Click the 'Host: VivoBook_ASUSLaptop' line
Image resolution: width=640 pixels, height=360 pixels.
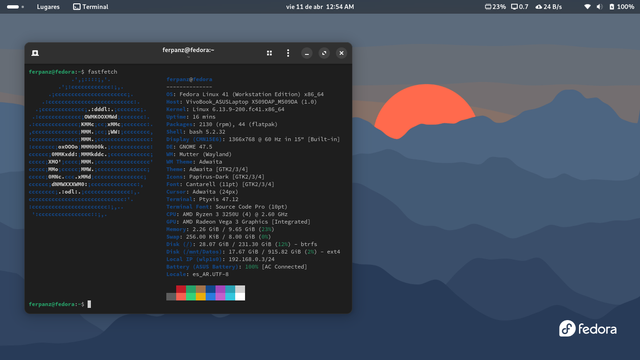click(241, 102)
